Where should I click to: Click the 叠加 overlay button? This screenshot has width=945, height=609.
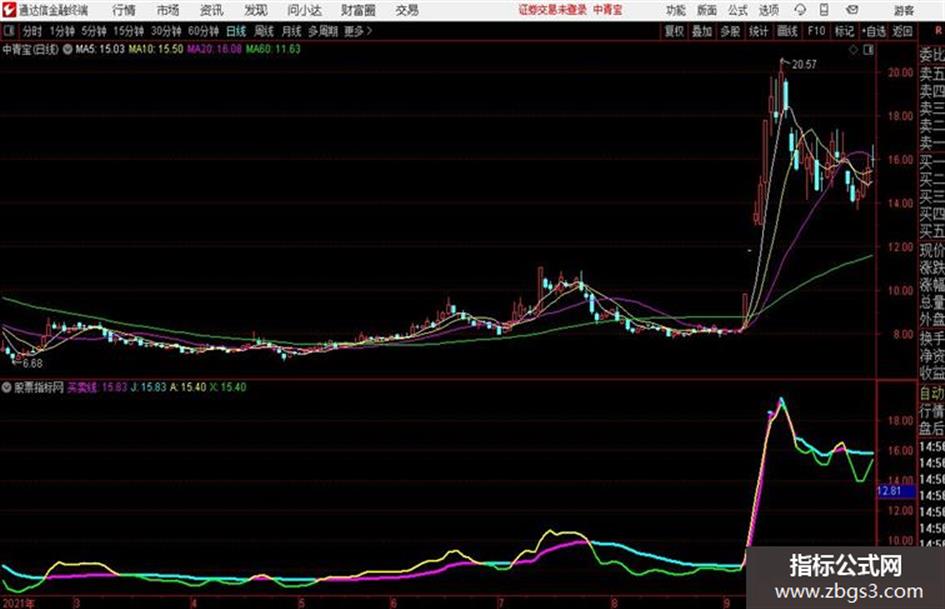[x=702, y=31]
